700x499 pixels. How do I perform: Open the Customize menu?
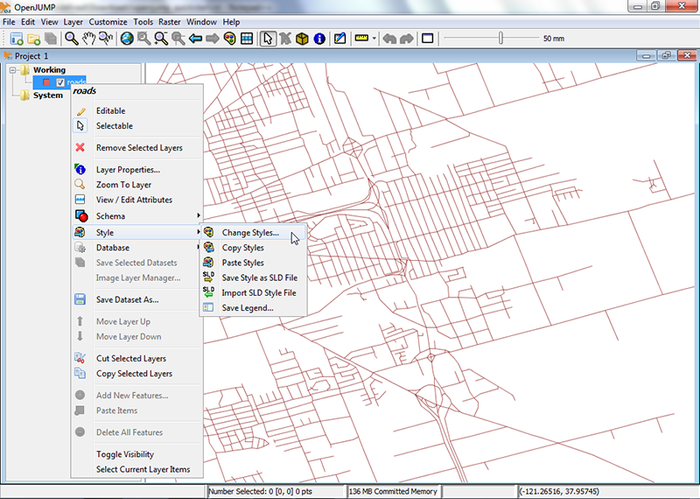[108, 22]
